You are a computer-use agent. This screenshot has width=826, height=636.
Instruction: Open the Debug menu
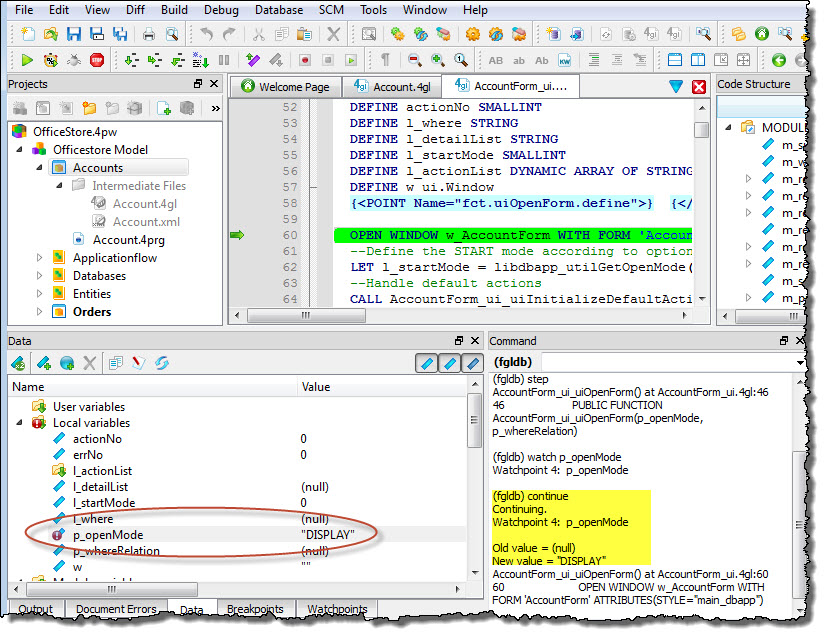220,10
